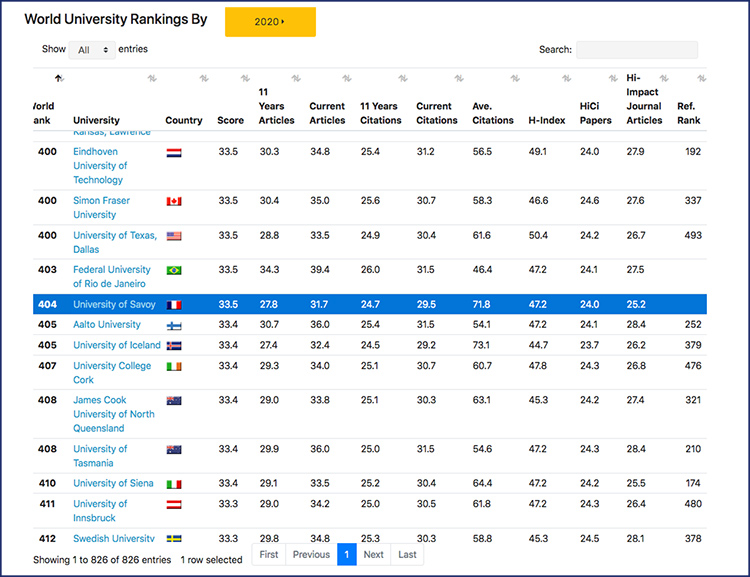Sort by World Rank column arrow
This screenshot has height=577, width=750.
(59, 78)
